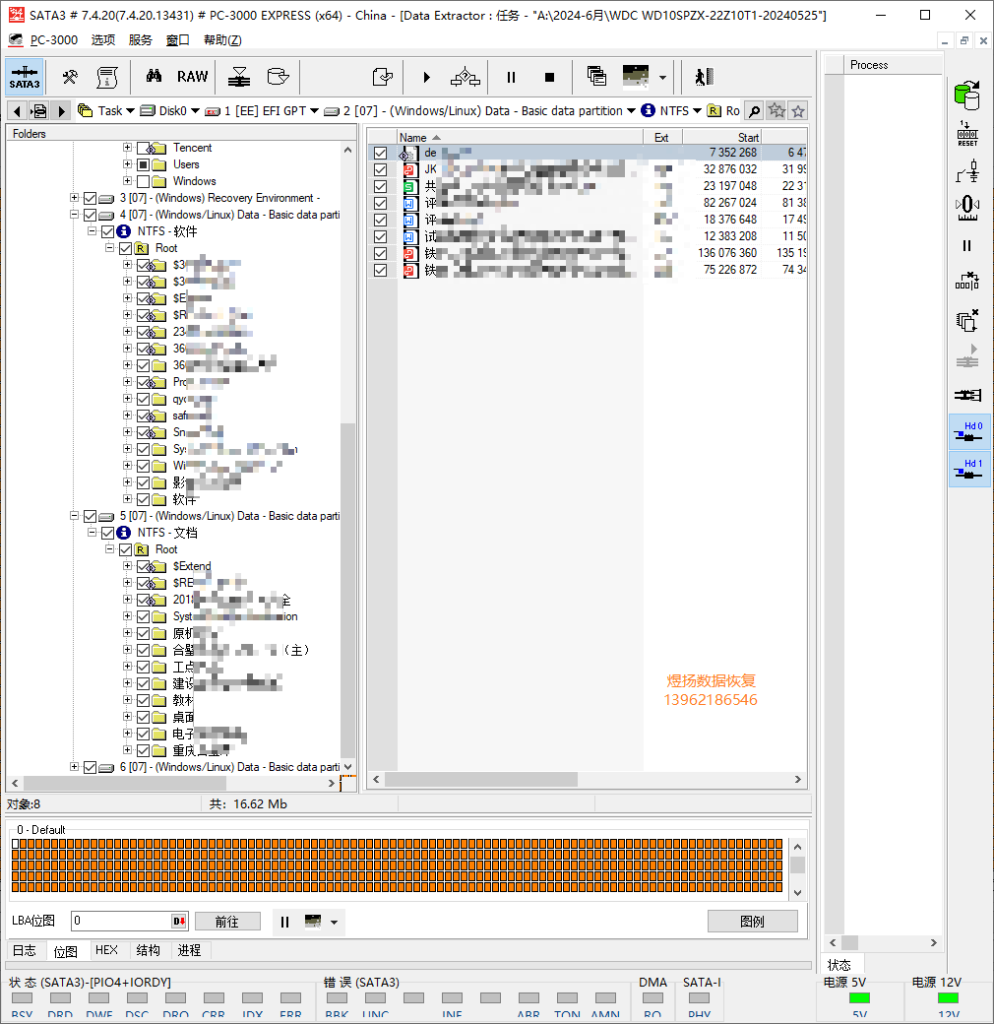Click the magnifier search icon in path bar
This screenshot has height=1024, width=994.
coord(754,111)
